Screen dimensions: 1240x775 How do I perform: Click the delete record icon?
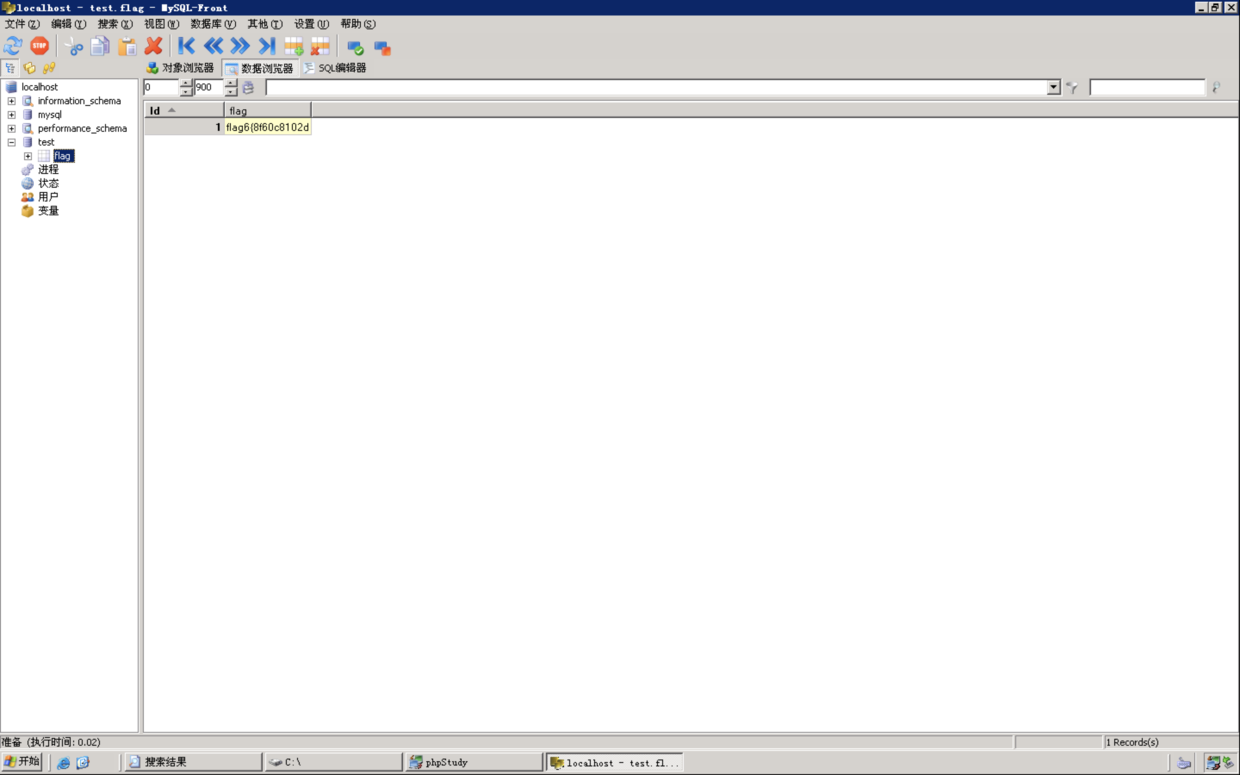click(x=320, y=46)
